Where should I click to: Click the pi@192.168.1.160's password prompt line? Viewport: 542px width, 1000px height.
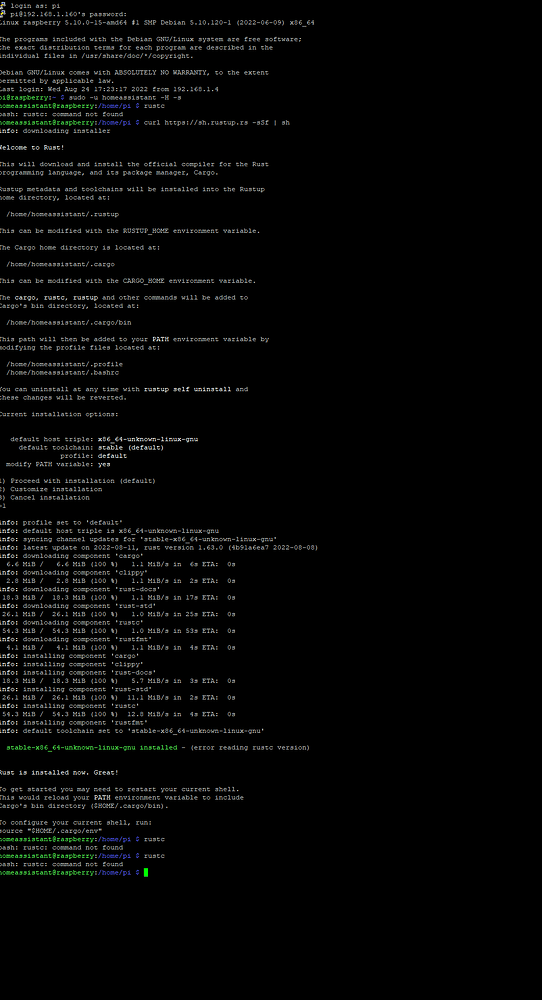point(68,14)
